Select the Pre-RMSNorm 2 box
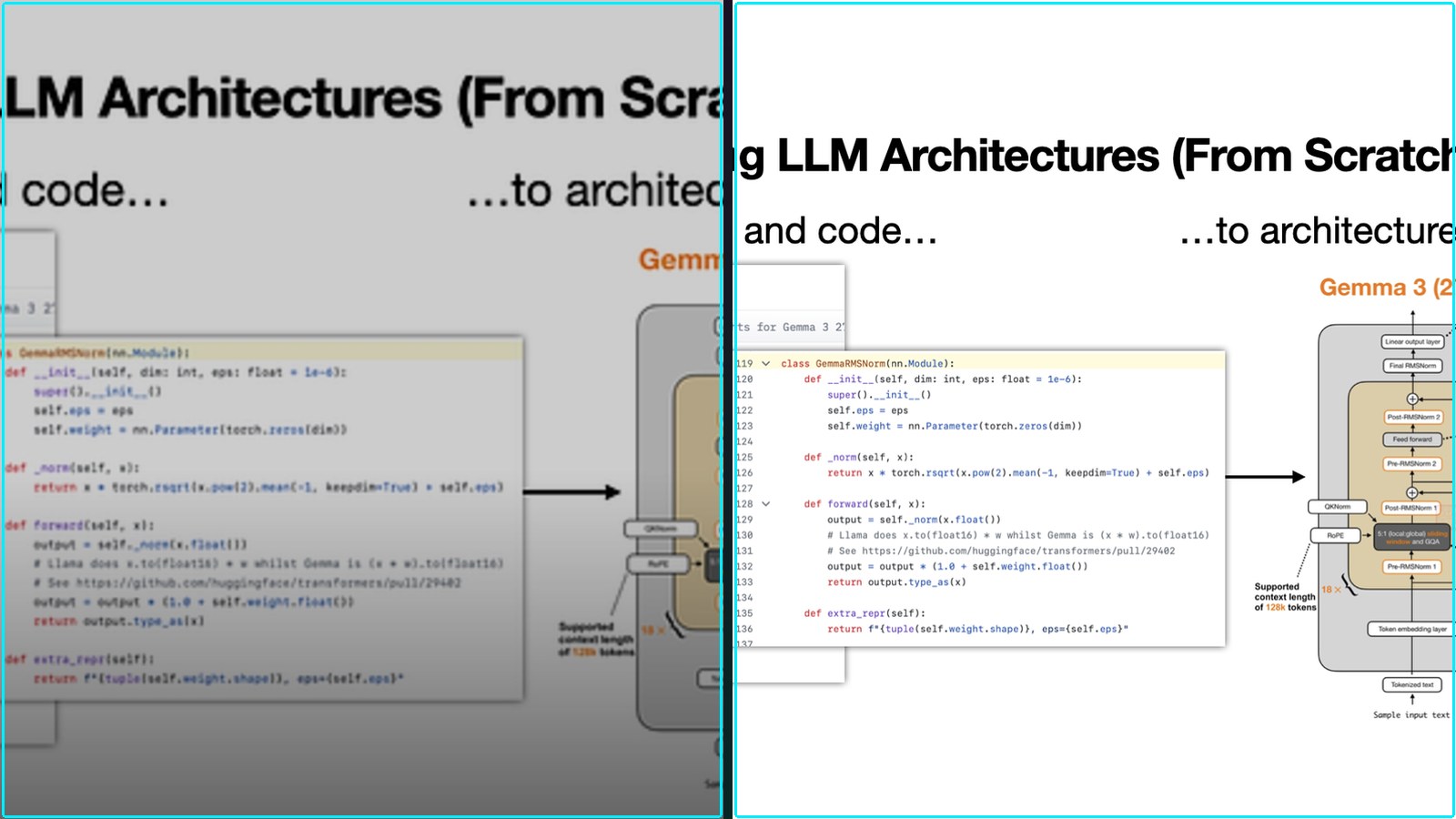The image size is (1456, 819). [1412, 464]
